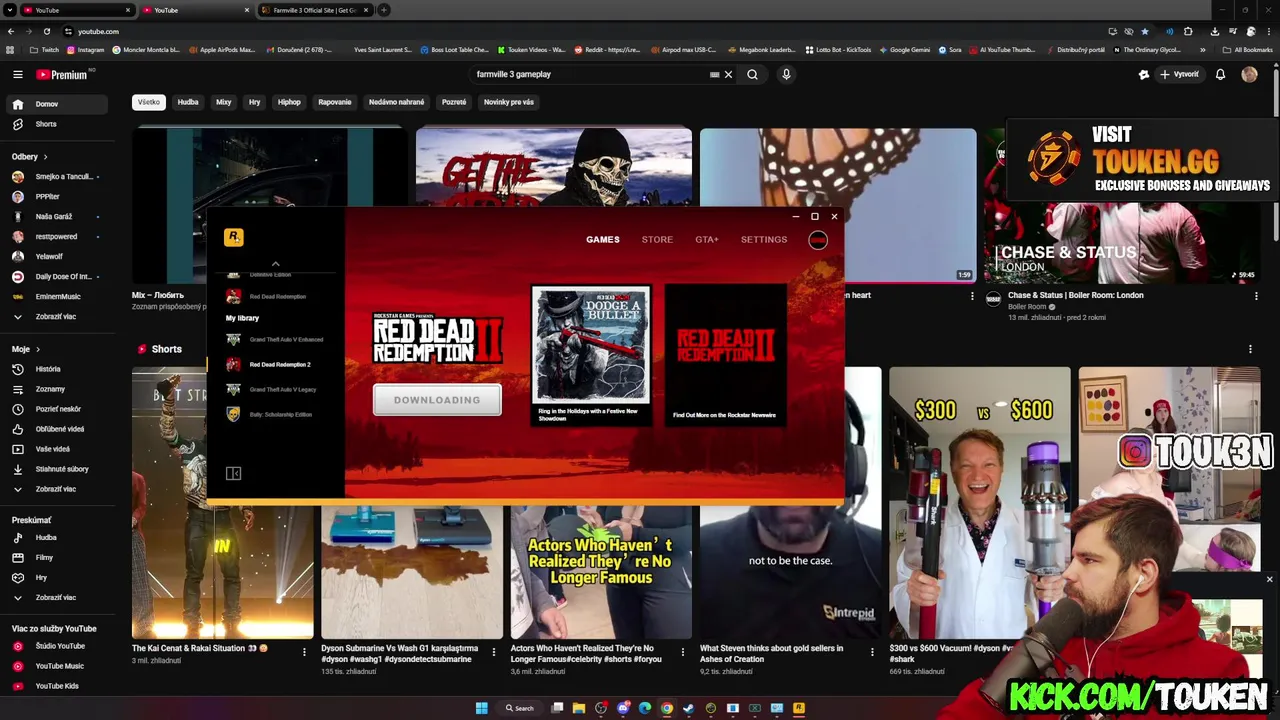
Task: Open Google Gemini bookmark
Action: (904, 49)
